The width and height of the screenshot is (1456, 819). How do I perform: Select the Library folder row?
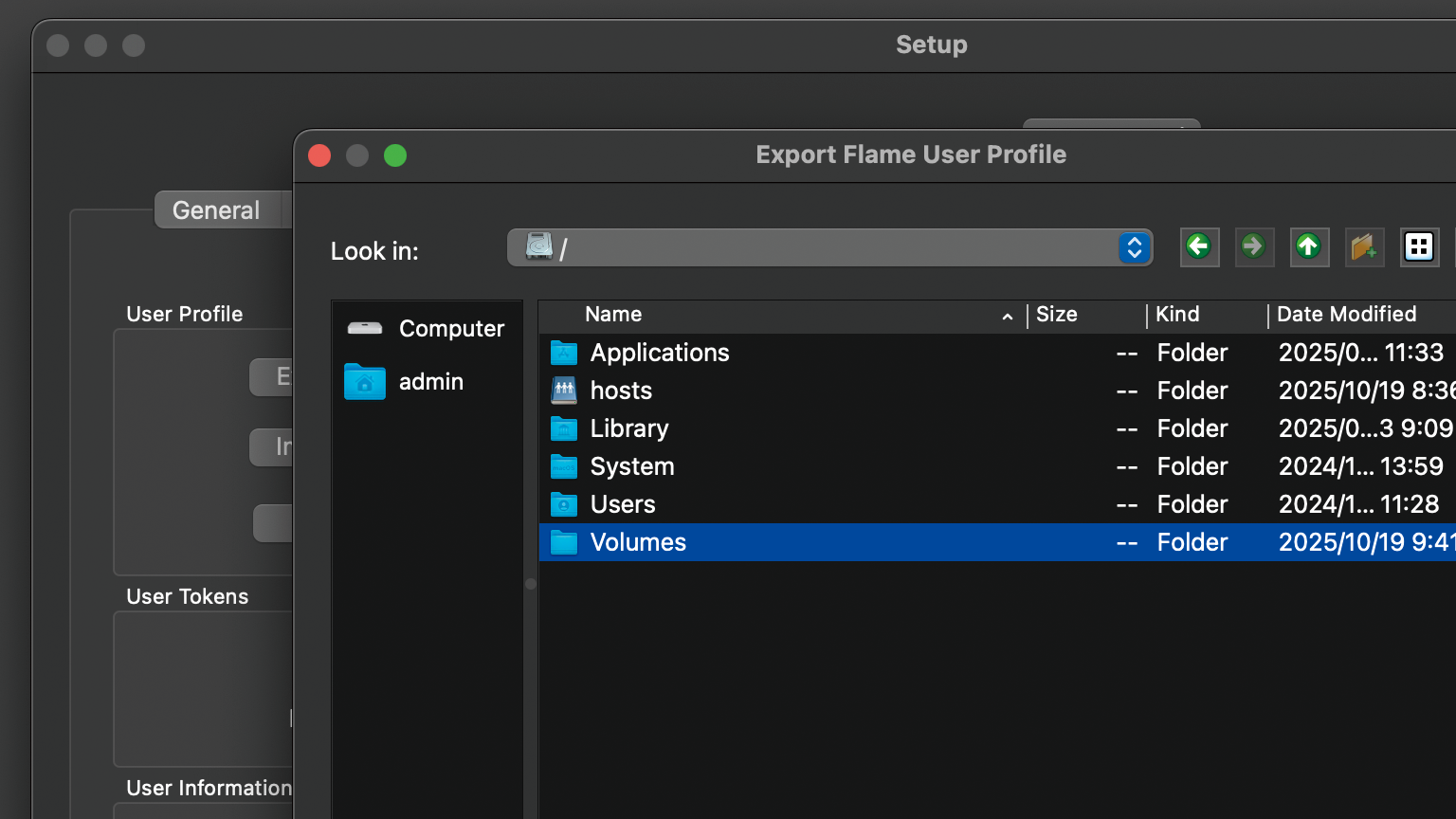[629, 428]
